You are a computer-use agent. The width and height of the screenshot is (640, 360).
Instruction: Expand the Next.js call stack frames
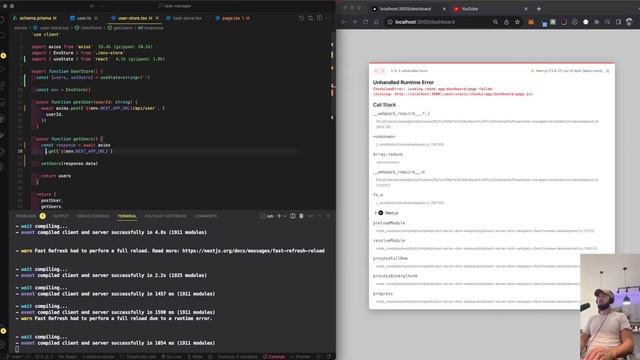click(x=386, y=213)
